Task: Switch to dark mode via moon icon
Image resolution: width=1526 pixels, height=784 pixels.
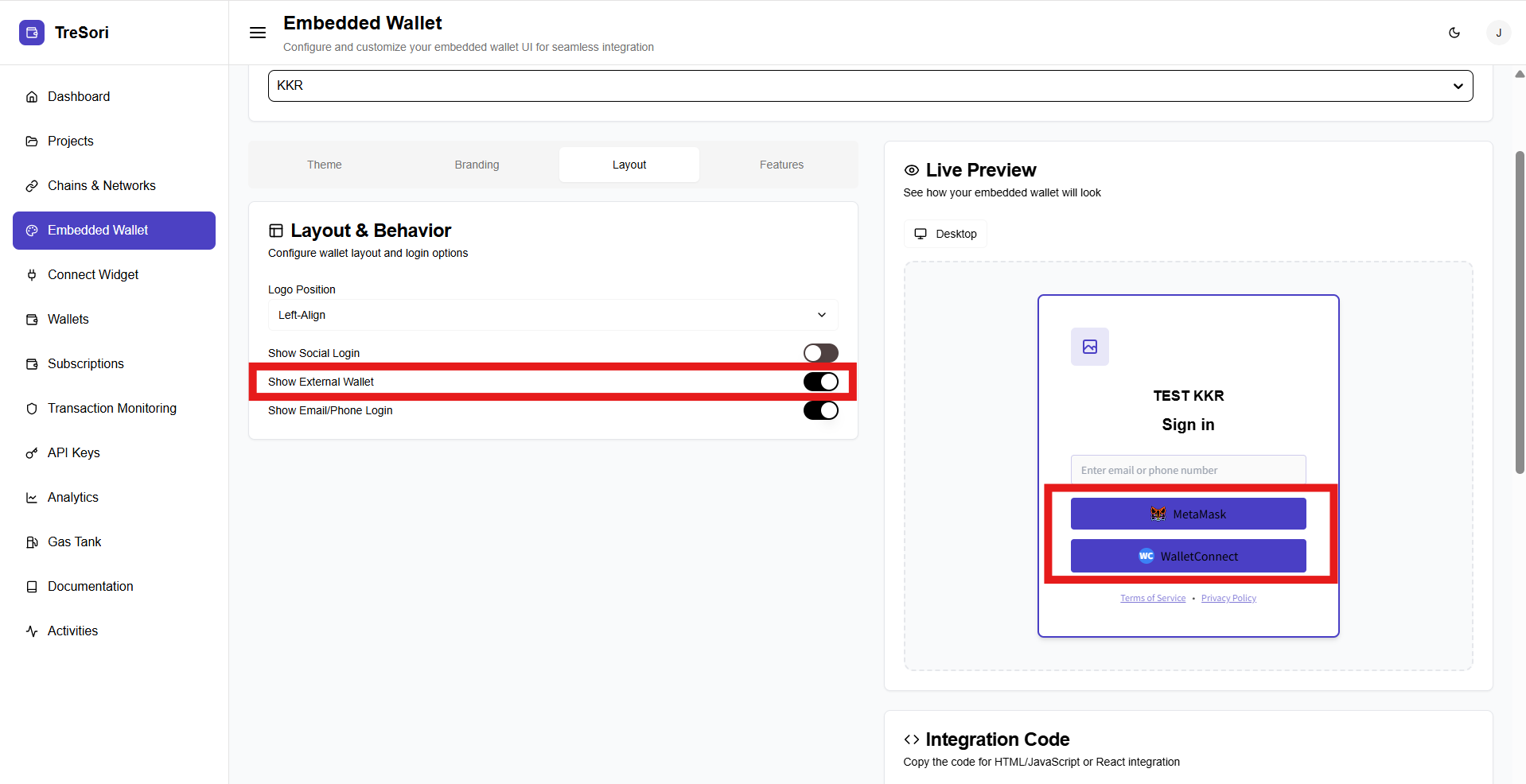Action: [x=1454, y=33]
